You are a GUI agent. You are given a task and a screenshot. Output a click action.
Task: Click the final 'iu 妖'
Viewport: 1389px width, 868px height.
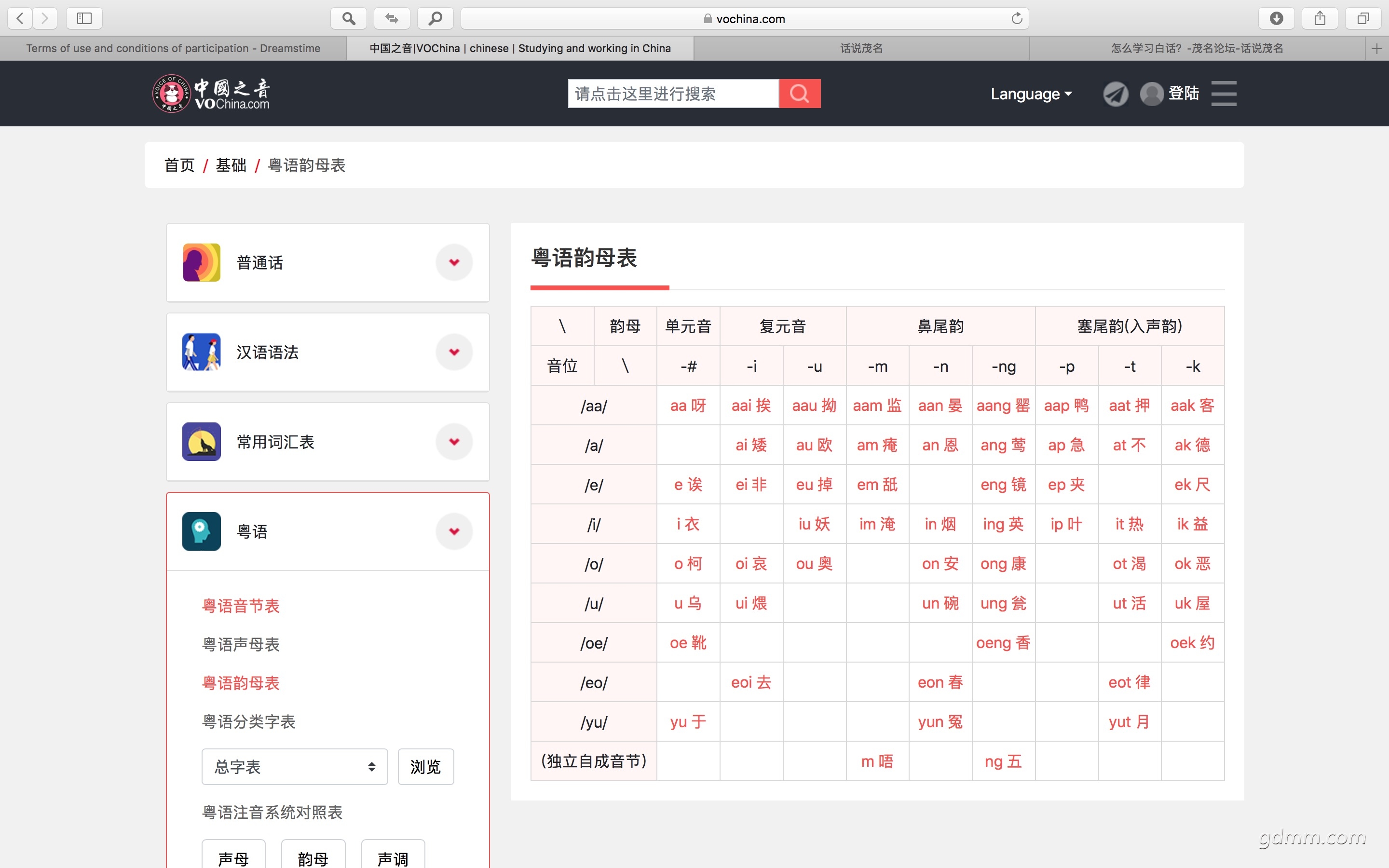click(815, 524)
